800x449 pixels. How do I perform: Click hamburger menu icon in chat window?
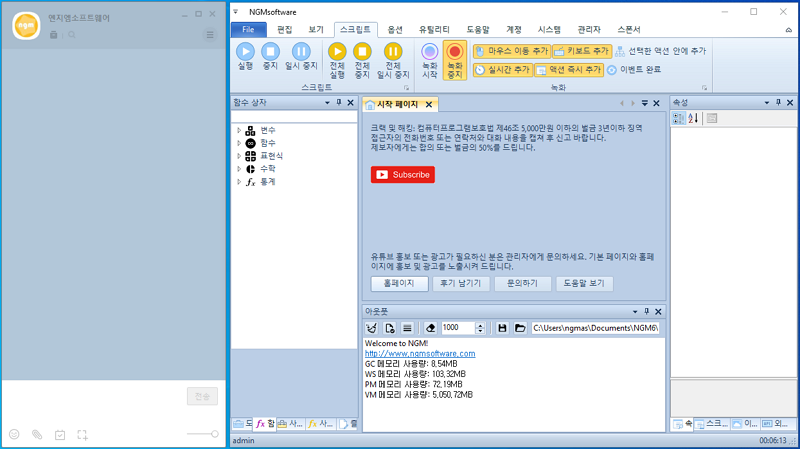(210, 35)
